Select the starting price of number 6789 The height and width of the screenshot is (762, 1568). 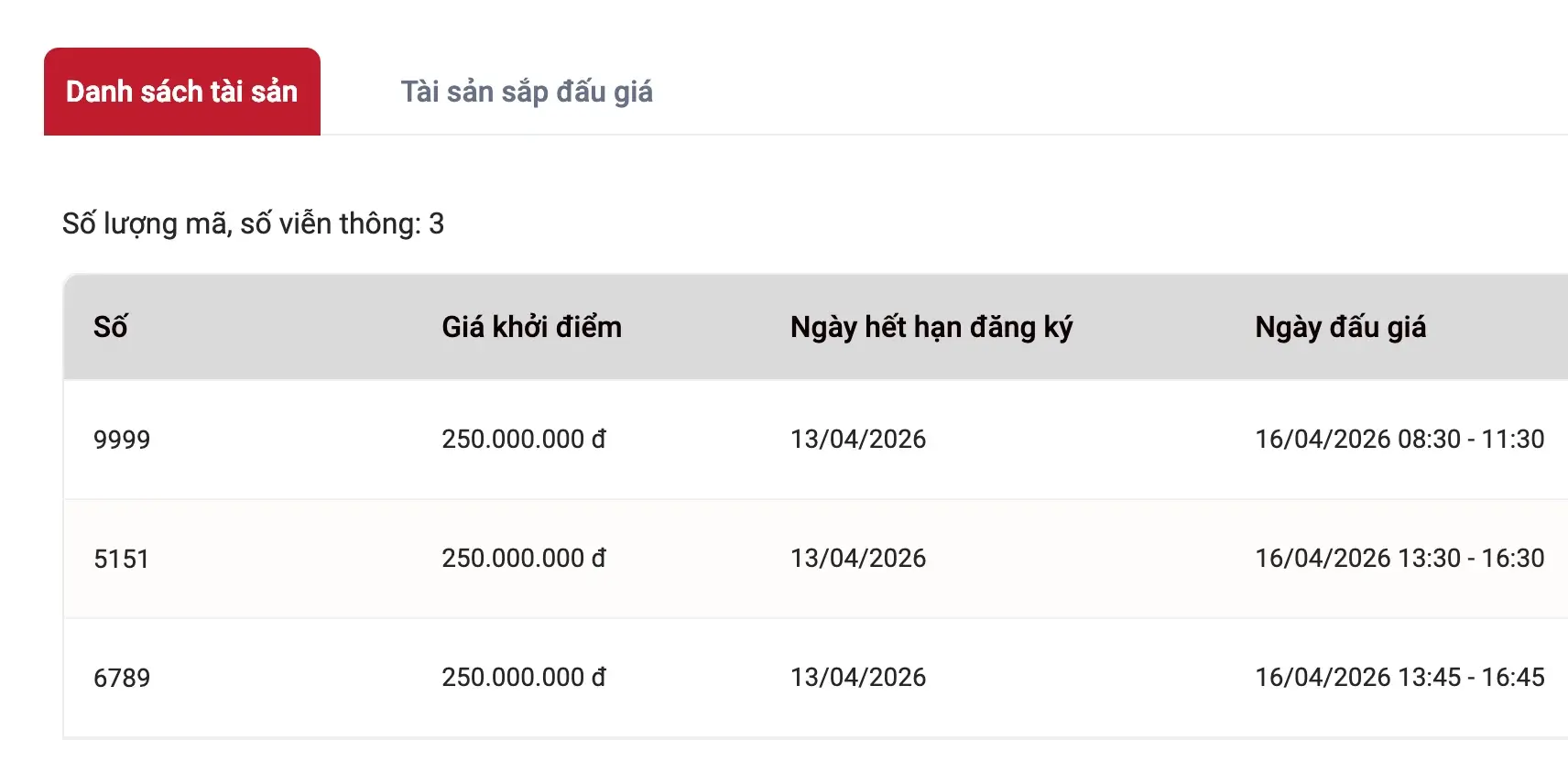523,678
